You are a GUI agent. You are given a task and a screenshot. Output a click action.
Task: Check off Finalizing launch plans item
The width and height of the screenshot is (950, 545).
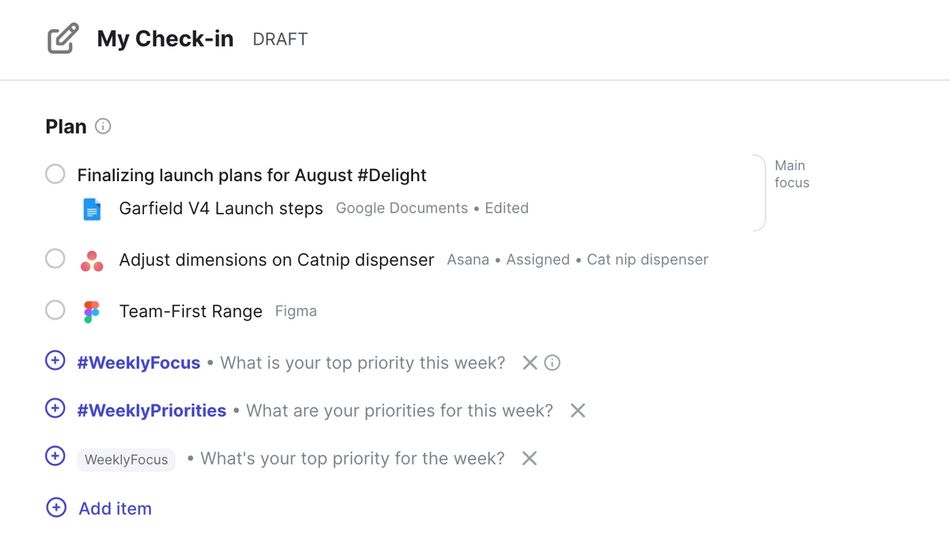[56, 175]
